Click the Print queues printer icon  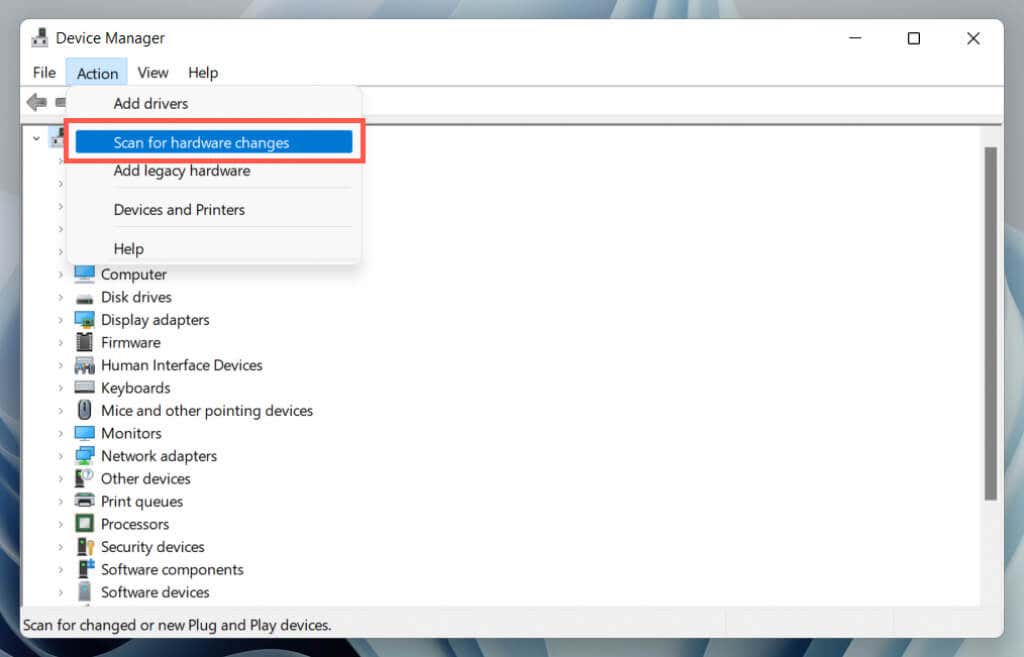pos(84,500)
